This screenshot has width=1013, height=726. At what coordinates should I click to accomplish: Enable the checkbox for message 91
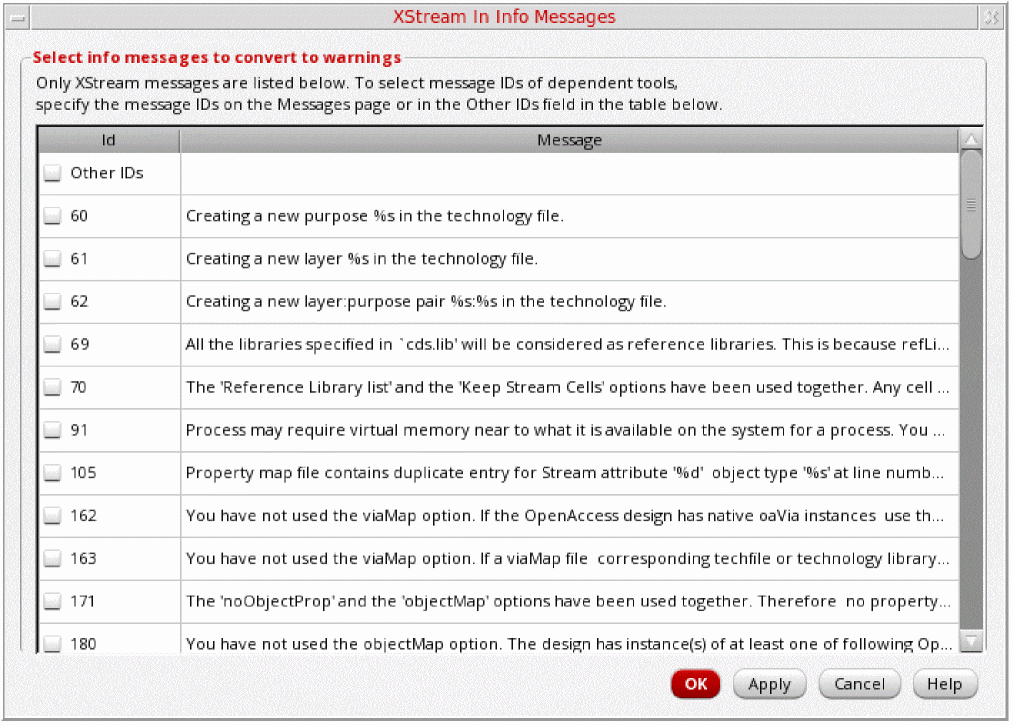[52, 430]
